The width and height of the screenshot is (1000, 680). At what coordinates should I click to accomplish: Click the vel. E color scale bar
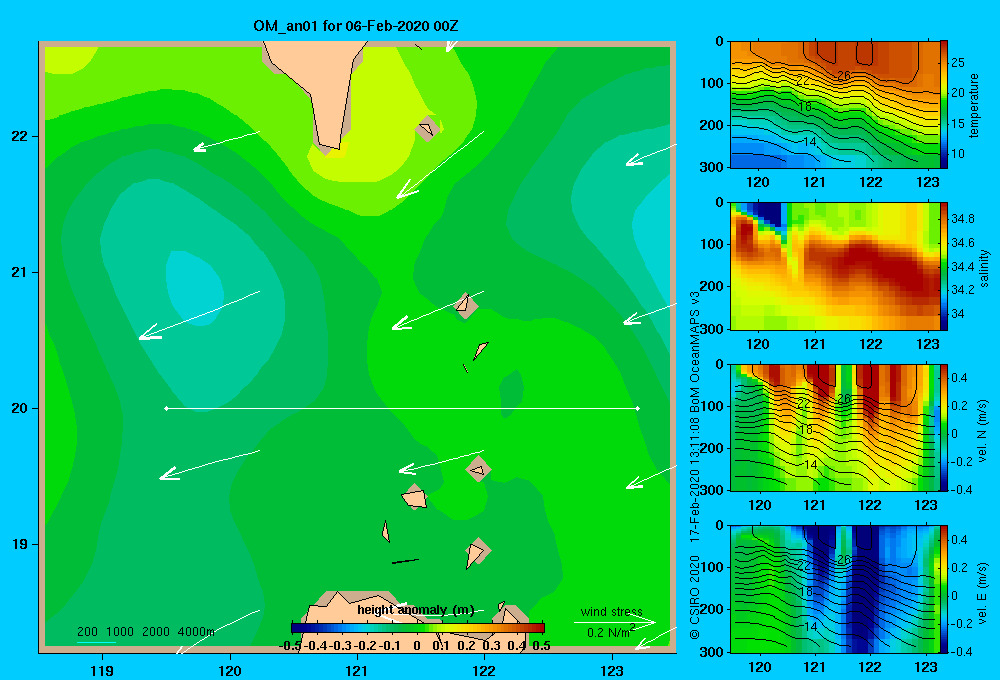[944, 589]
